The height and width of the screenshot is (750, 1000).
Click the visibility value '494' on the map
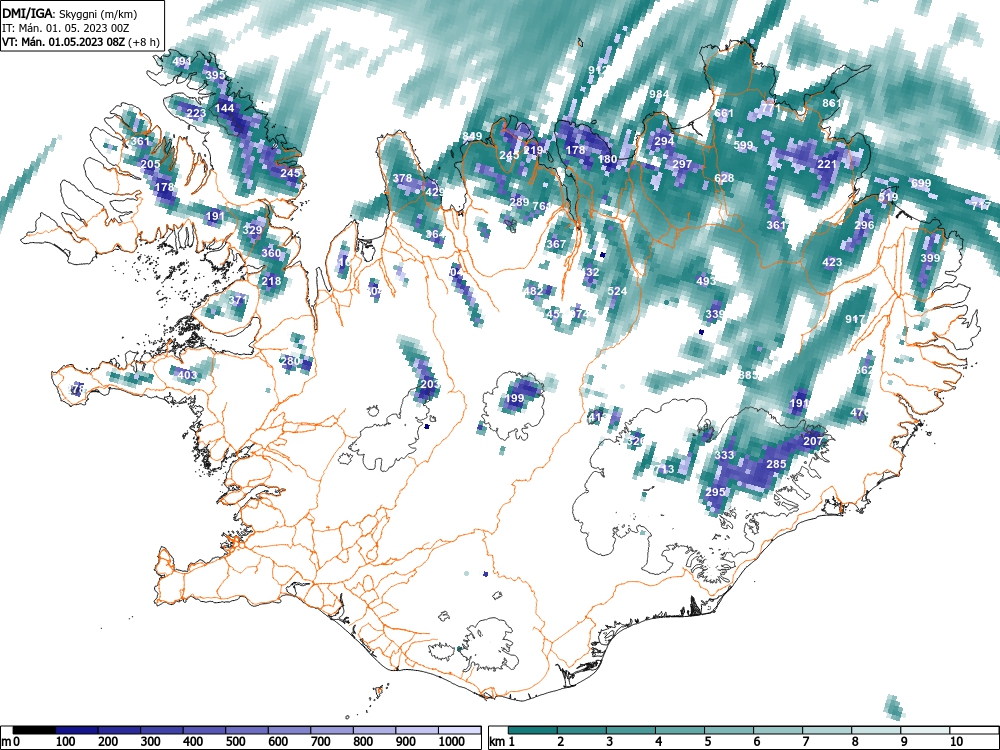click(182, 62)
